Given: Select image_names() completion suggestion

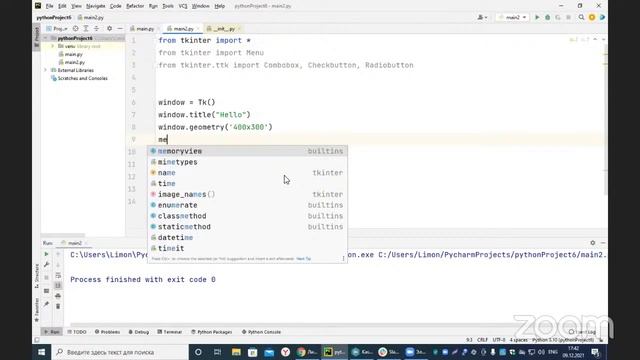Looking at the screenshot, I should (x=247, y=194).
